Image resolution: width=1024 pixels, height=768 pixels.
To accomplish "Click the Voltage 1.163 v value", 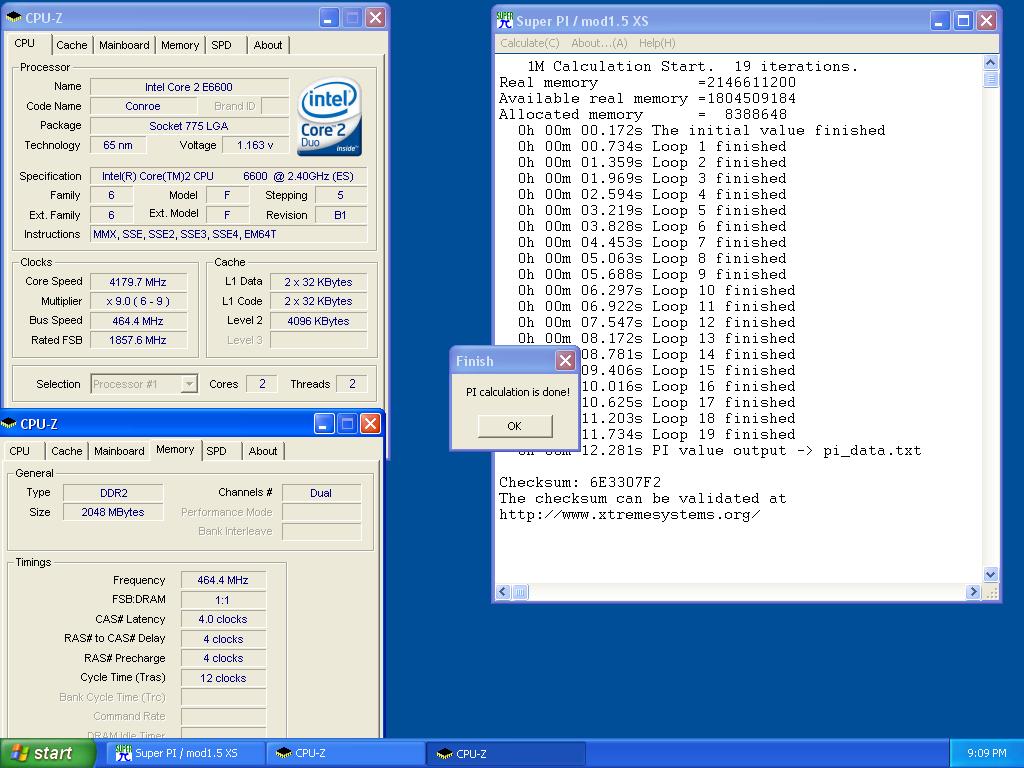I will (255, 145).
